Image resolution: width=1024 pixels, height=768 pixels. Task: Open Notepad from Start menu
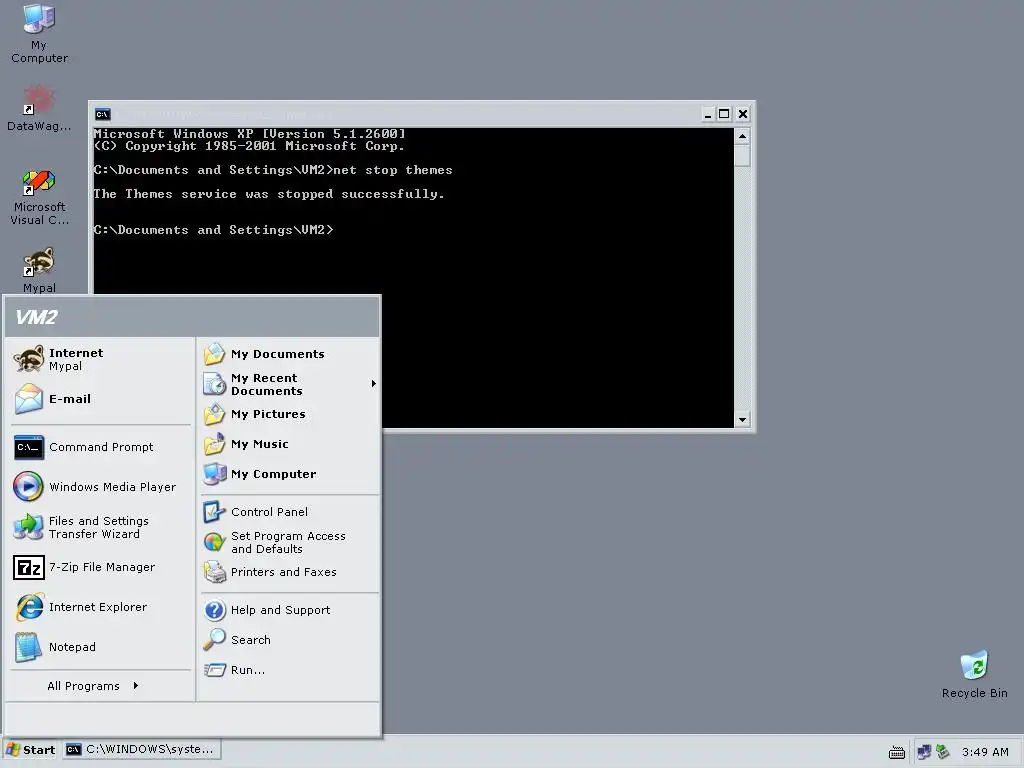(x=101, y=647)
